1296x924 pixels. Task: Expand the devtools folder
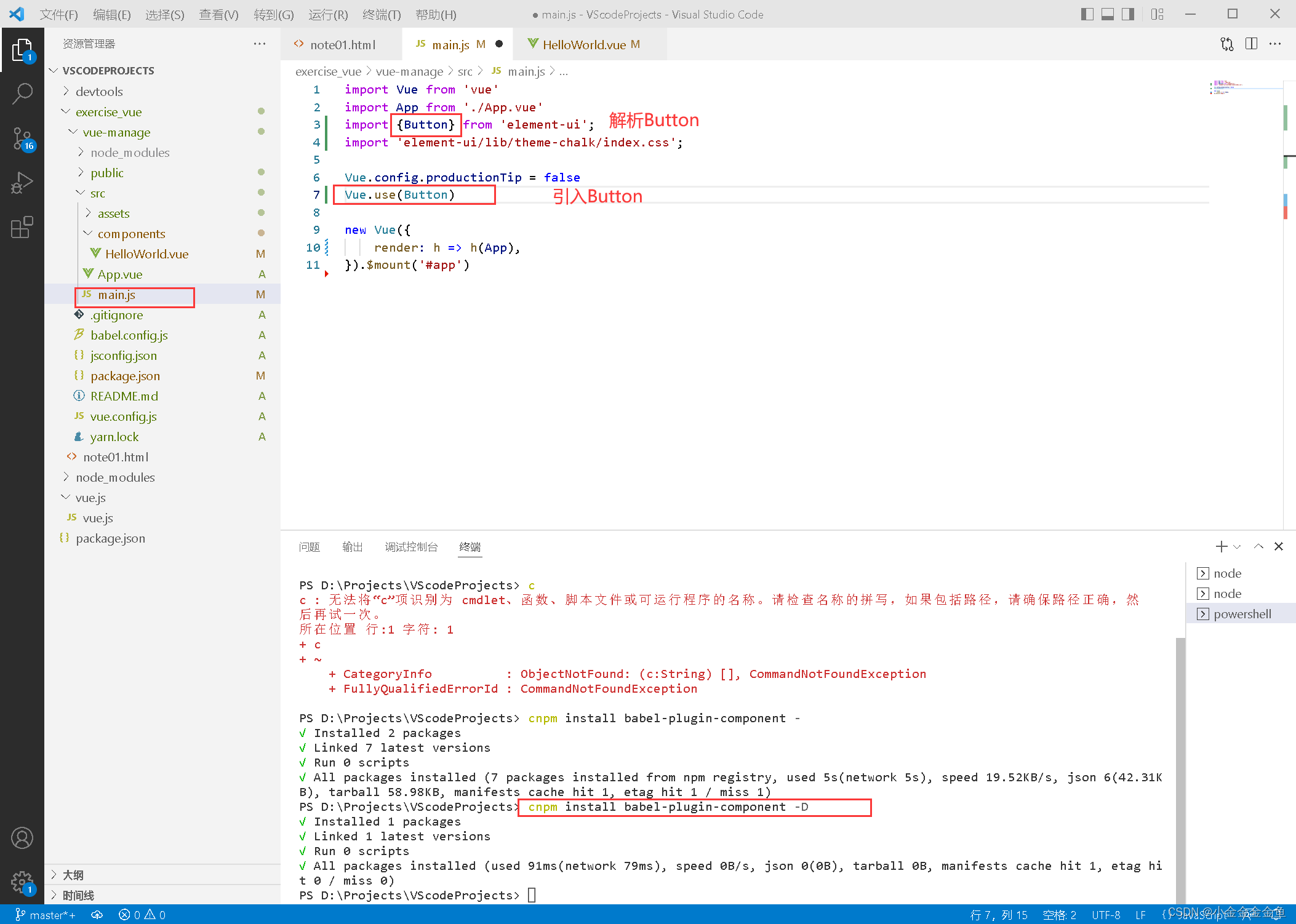coord(98,92)
